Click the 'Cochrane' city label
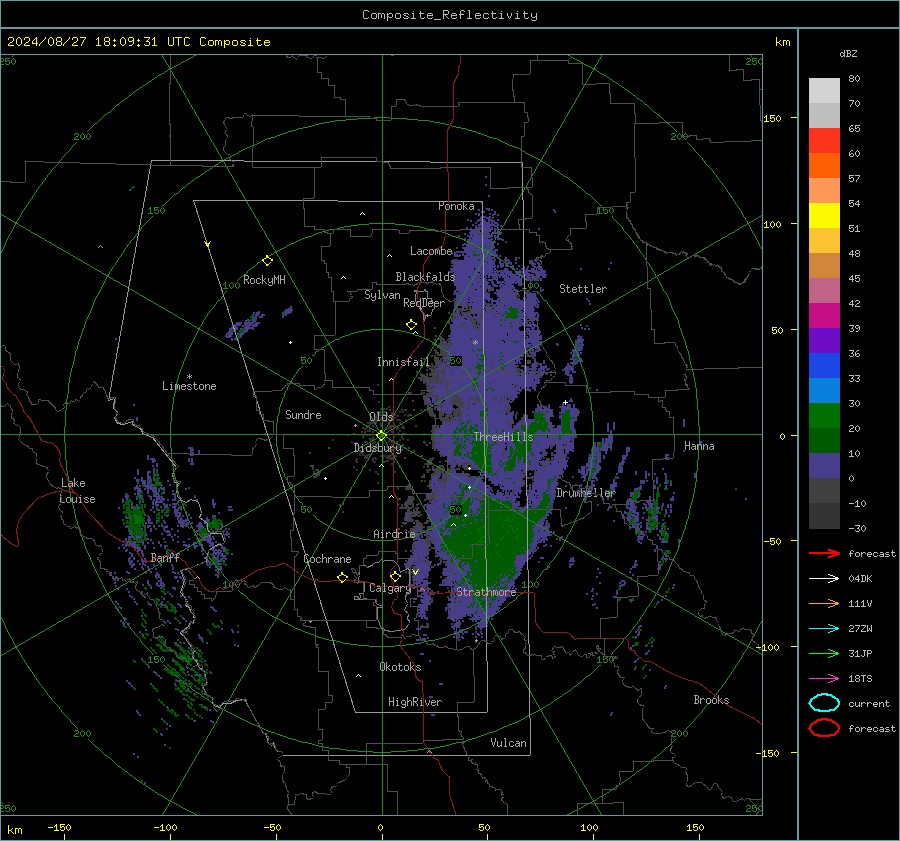The width and height of the screenshot is (900, 841). click(x=327, y=559)
